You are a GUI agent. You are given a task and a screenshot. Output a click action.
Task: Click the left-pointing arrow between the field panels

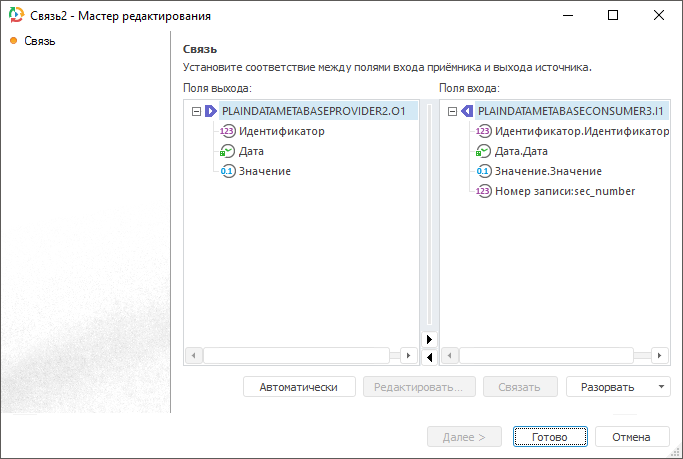pyautogui.click(x=429, y=355)
